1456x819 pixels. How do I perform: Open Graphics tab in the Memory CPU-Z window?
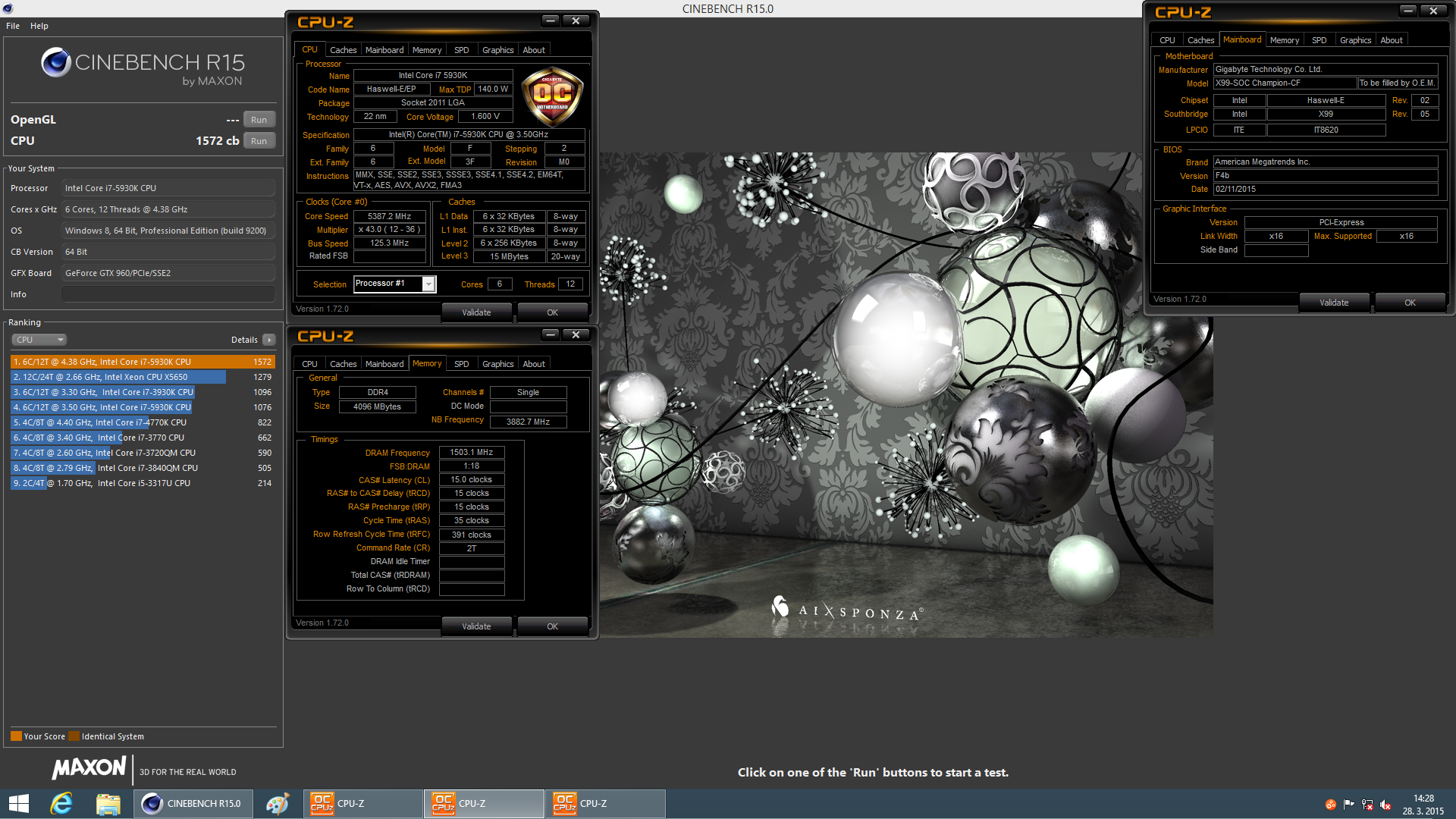tap(497, 364)
